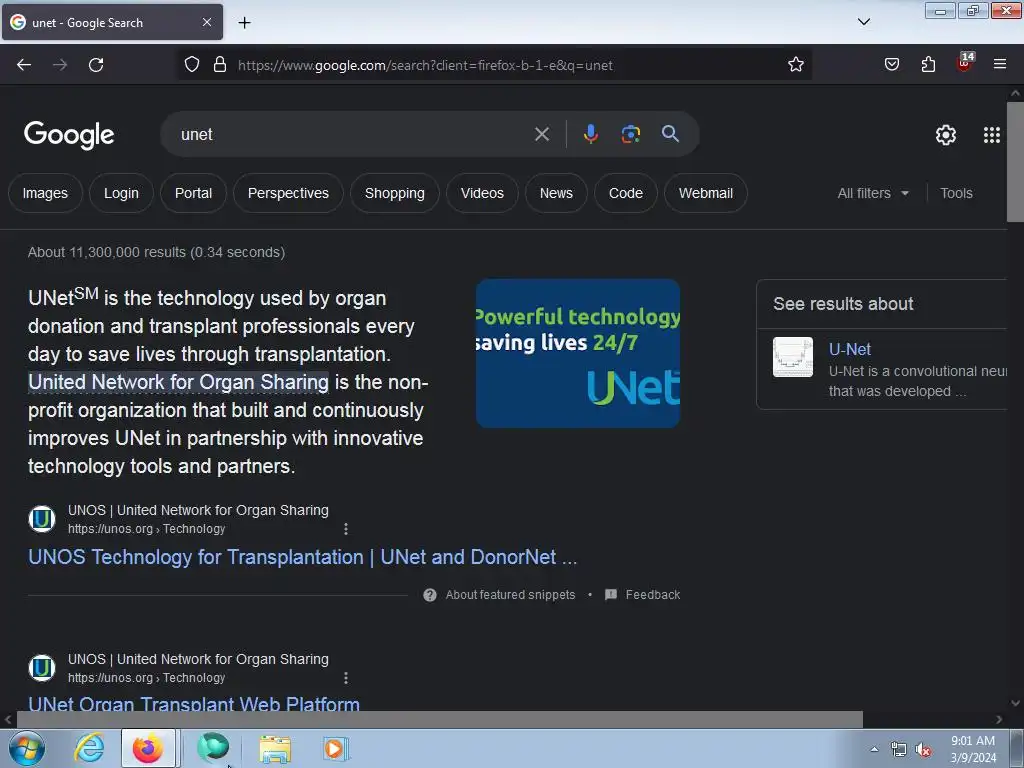Select the Portal filter chip
1024x768 pixels.
[x=193, y=193]
